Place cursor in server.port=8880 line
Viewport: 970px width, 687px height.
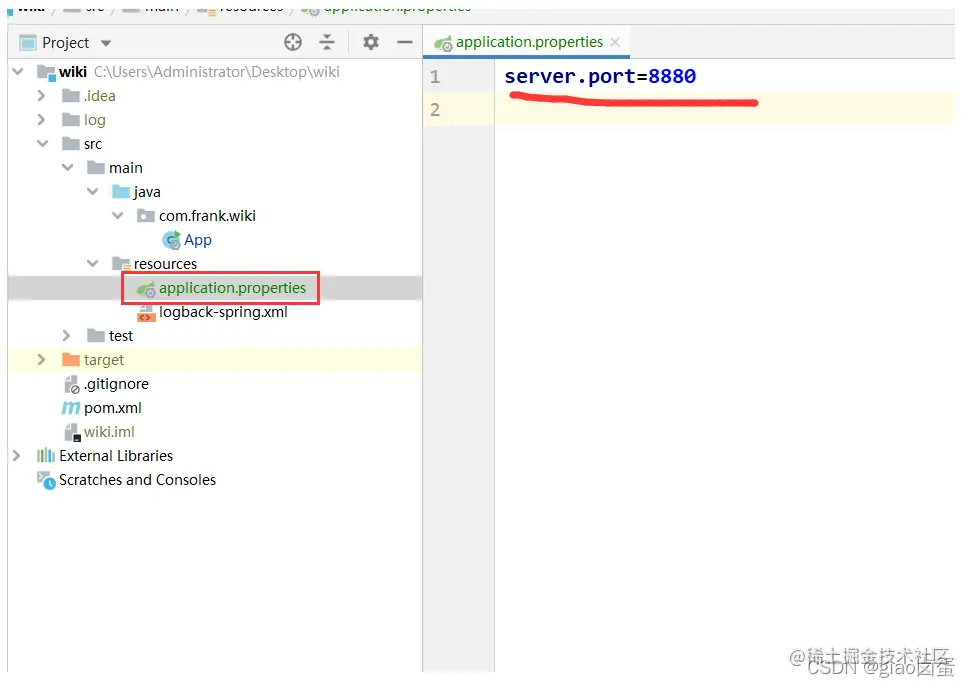[600, 76]
